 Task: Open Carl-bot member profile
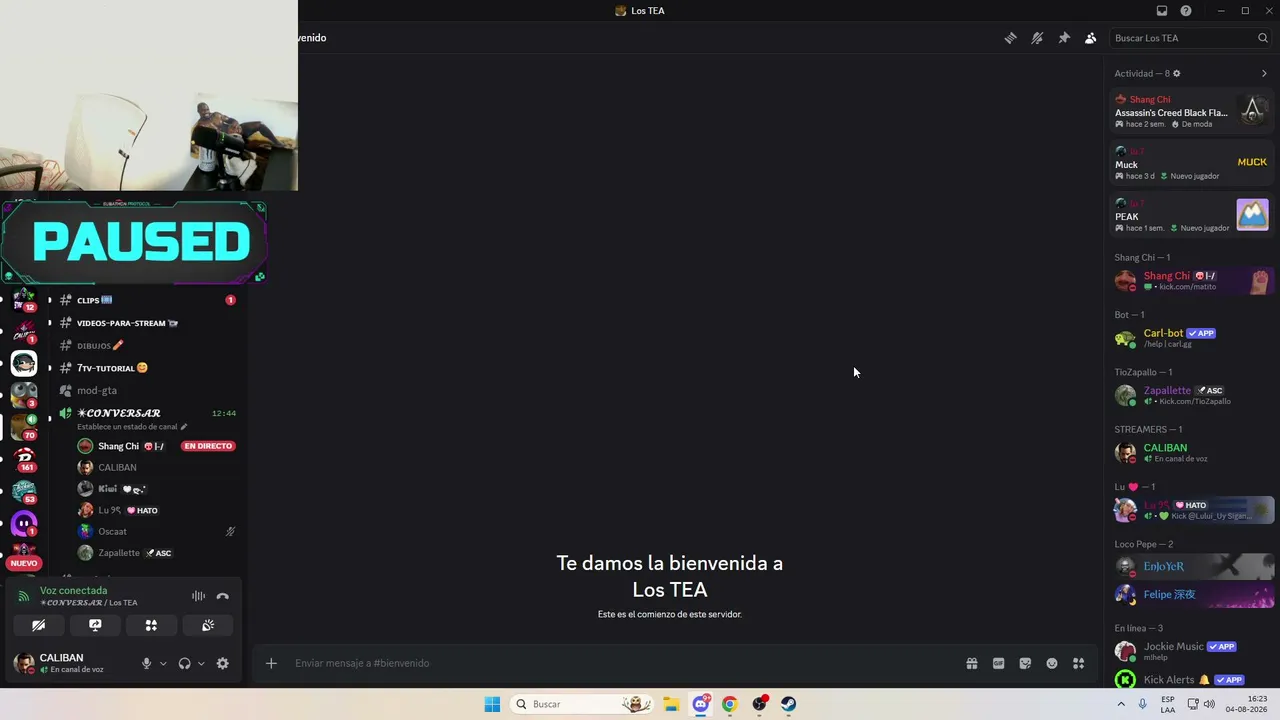point(1191,338)
